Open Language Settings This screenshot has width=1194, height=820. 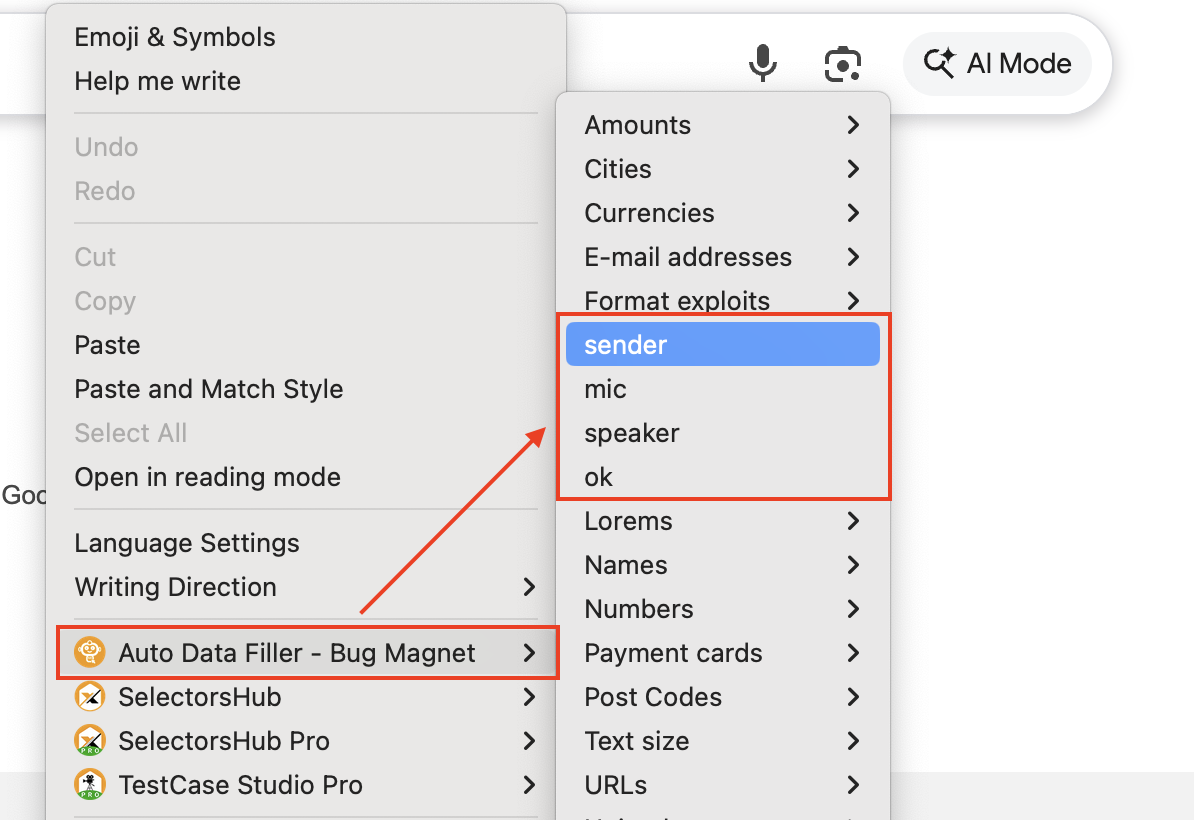186,543
